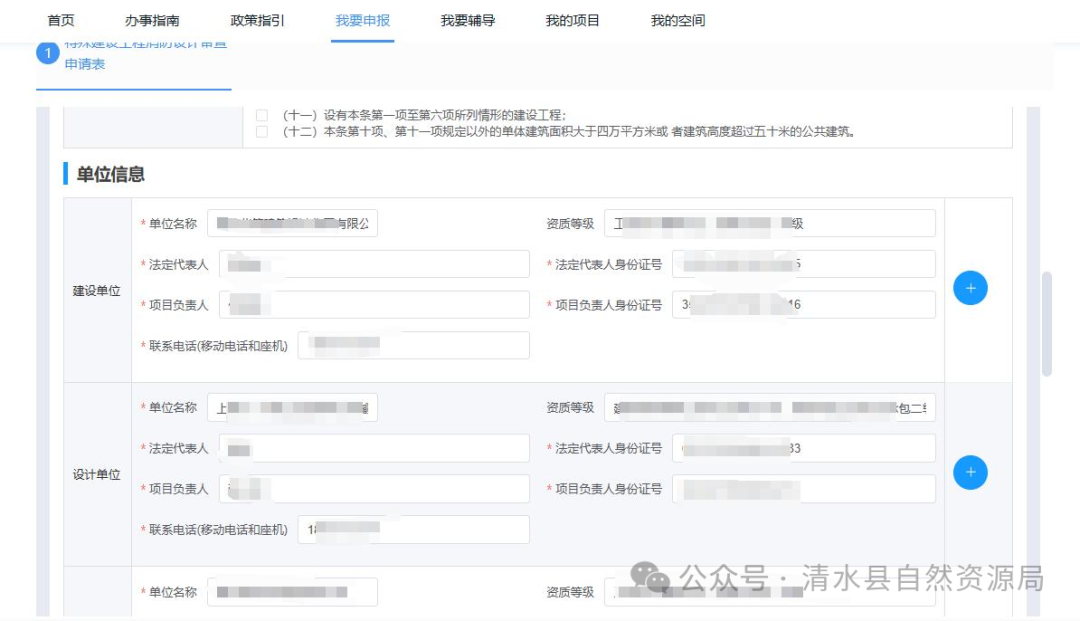
Task: Check the (十二) public building checkbox
Action: [x=261, y=130]
